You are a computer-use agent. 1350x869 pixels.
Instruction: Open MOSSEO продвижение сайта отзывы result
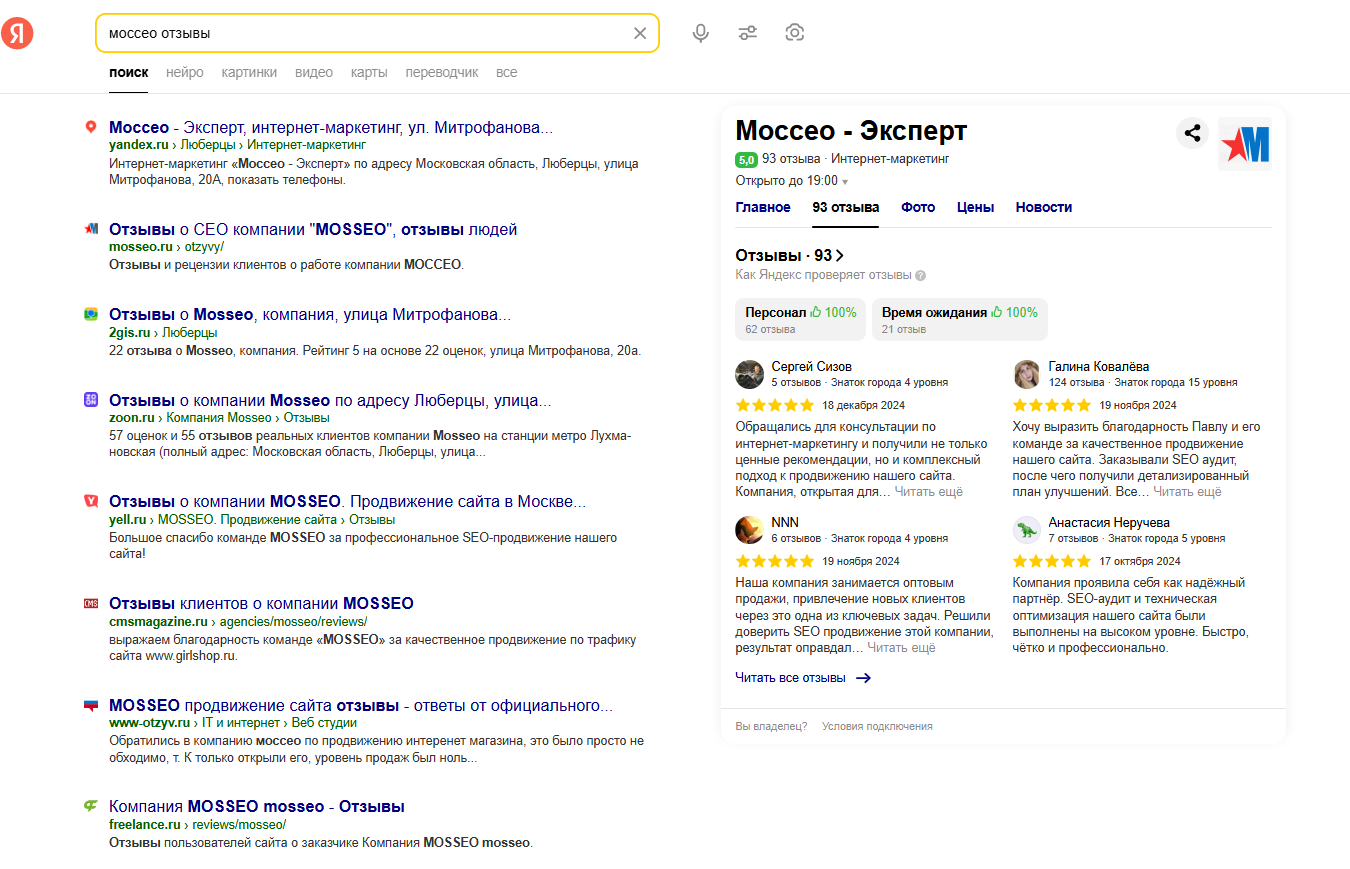pos(361,705)
